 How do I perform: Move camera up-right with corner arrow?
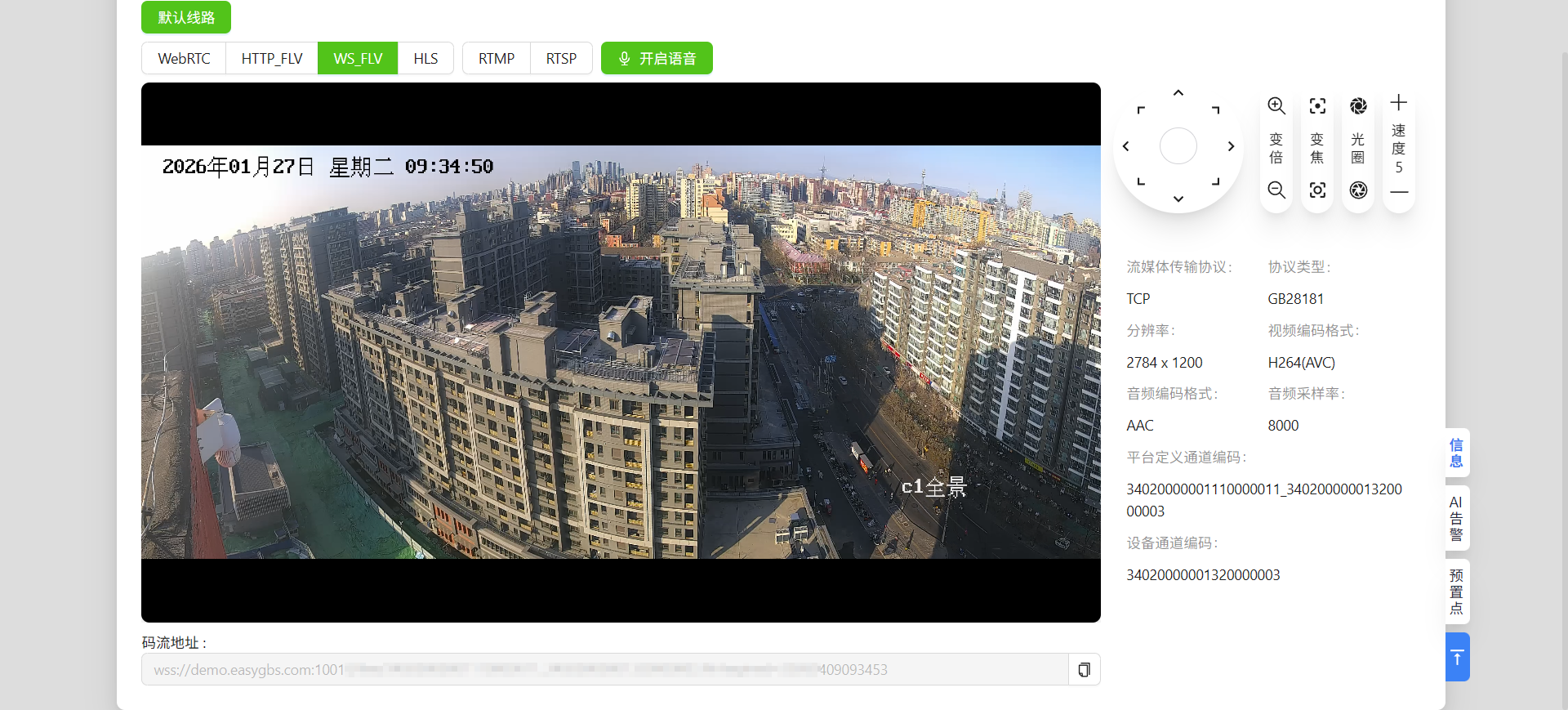click(1216, 109)
